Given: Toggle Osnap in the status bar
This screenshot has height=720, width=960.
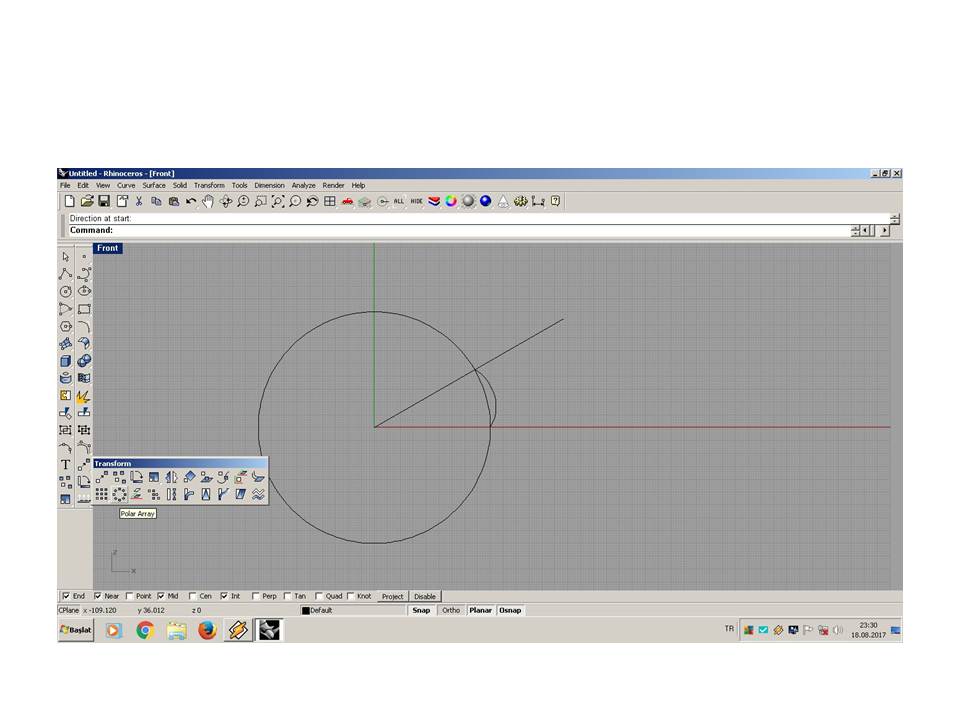Looking at the screenshot, I should pyautogui.click(x=510, y=610).
